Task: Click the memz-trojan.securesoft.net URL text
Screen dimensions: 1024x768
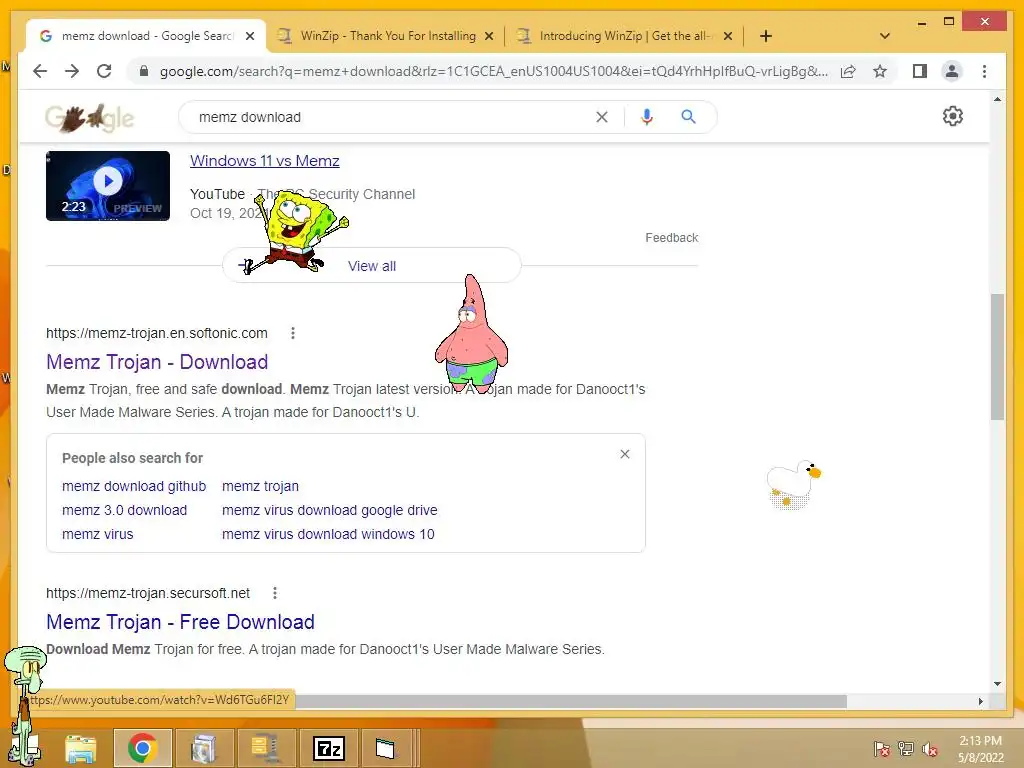Action: [148, 593]
